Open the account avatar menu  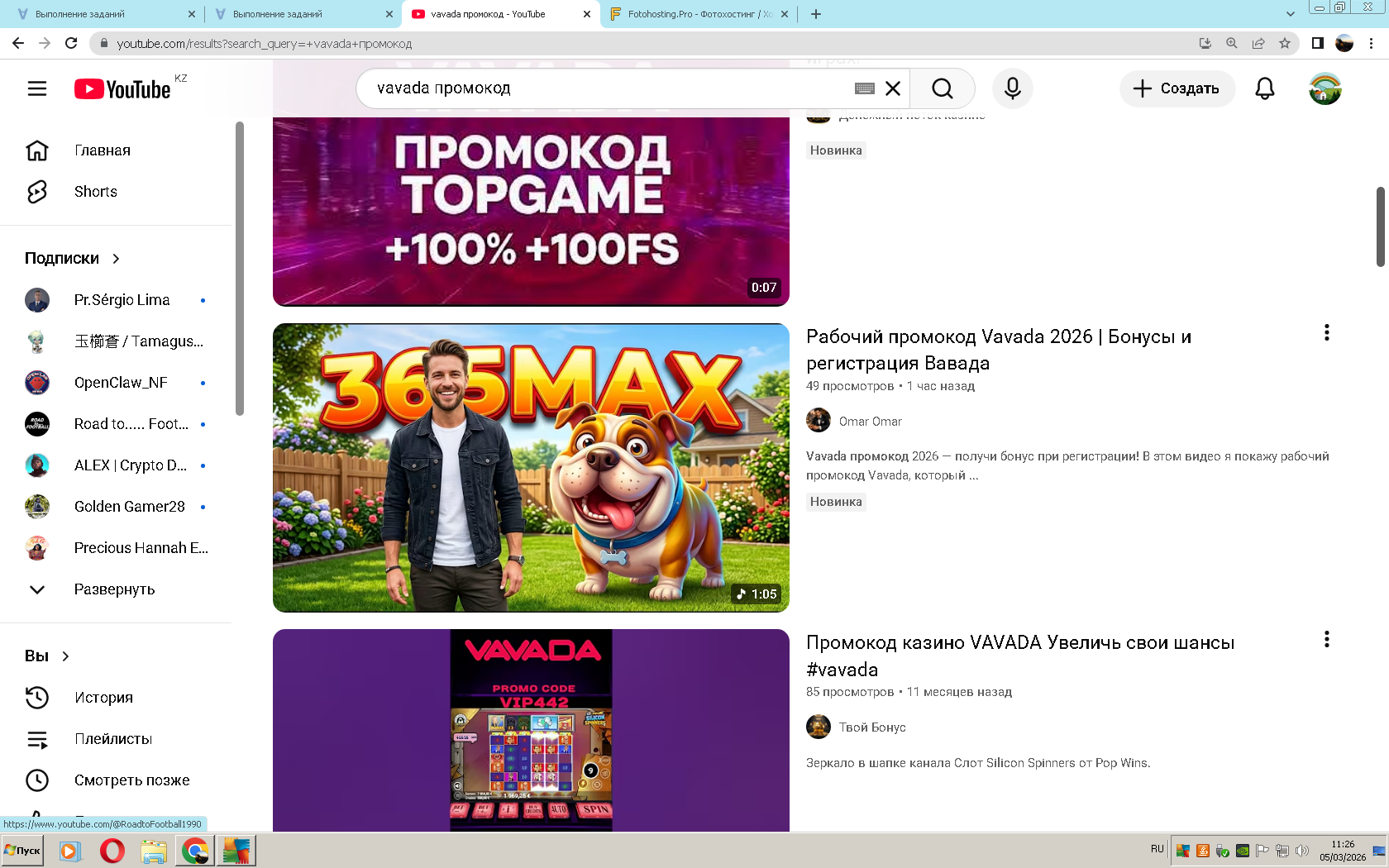(1325, 88)
